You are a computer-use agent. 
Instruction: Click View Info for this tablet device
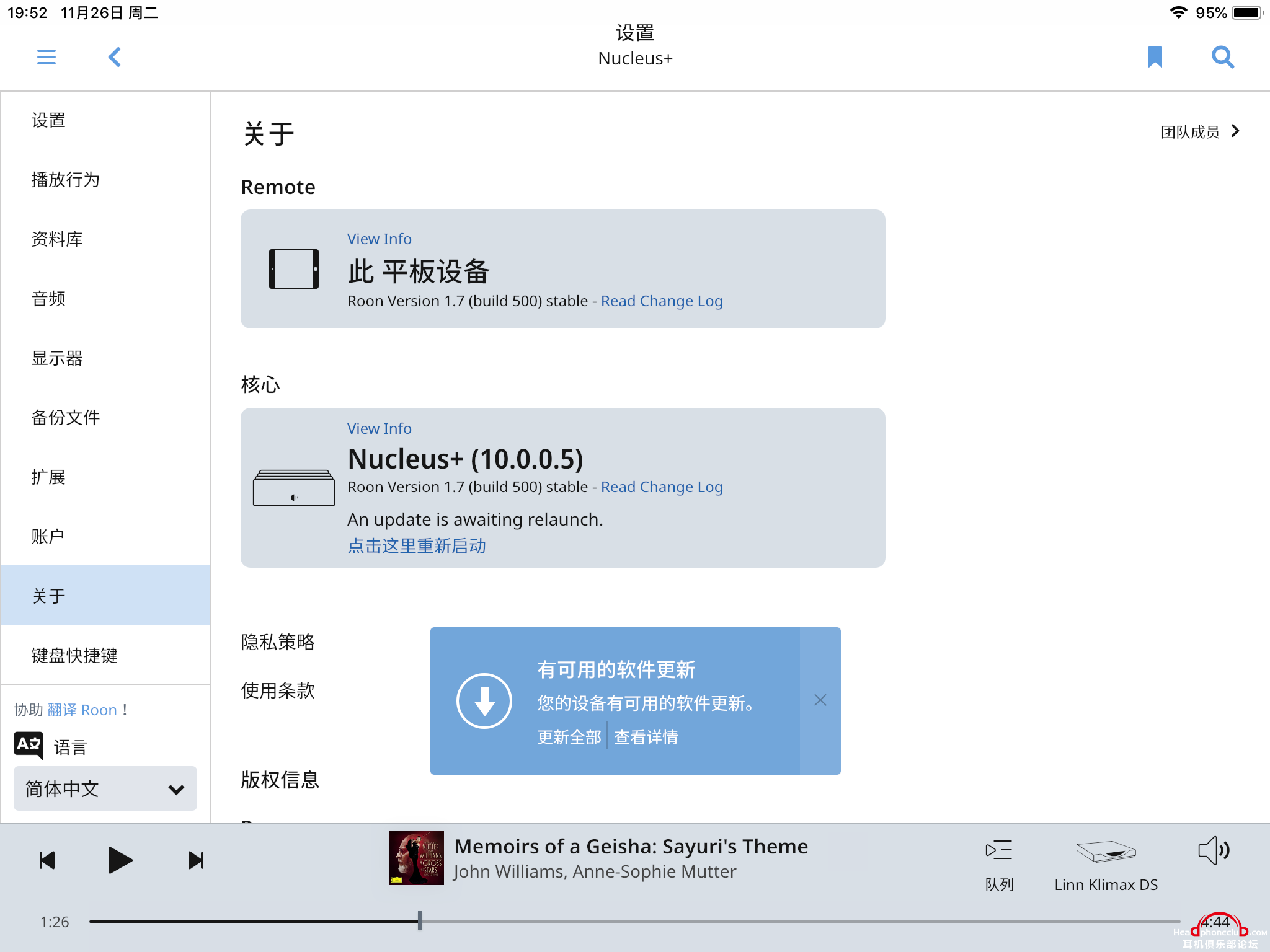[379, 239]
